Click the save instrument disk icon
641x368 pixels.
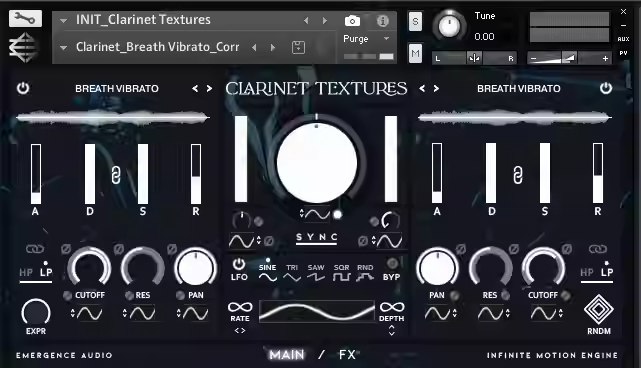[x=298, y=47]
